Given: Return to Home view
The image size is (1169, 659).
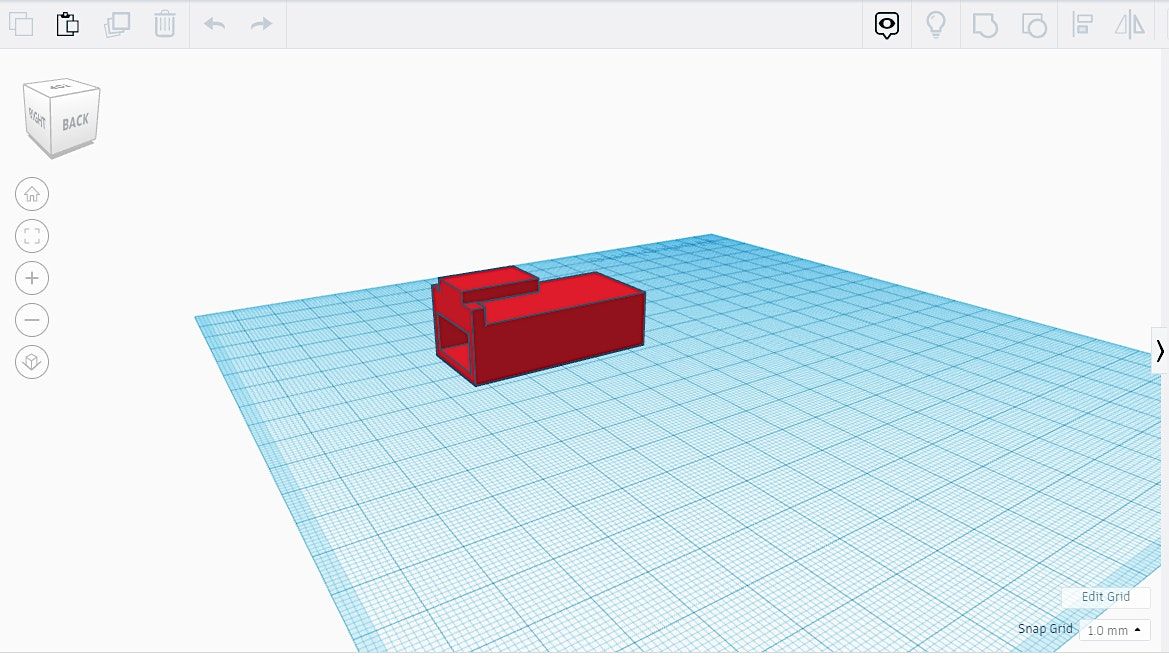Looking at the screenshot, I should tap(32, 195).
